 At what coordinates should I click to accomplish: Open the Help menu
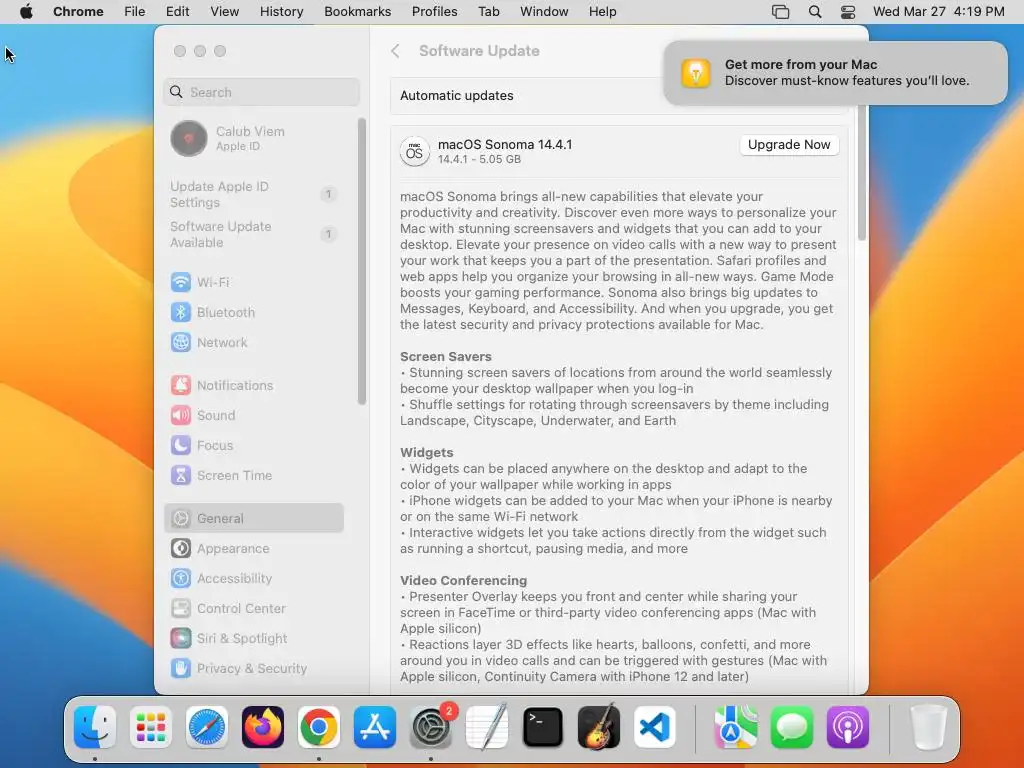pyautogui.click(x=602, y=12)
